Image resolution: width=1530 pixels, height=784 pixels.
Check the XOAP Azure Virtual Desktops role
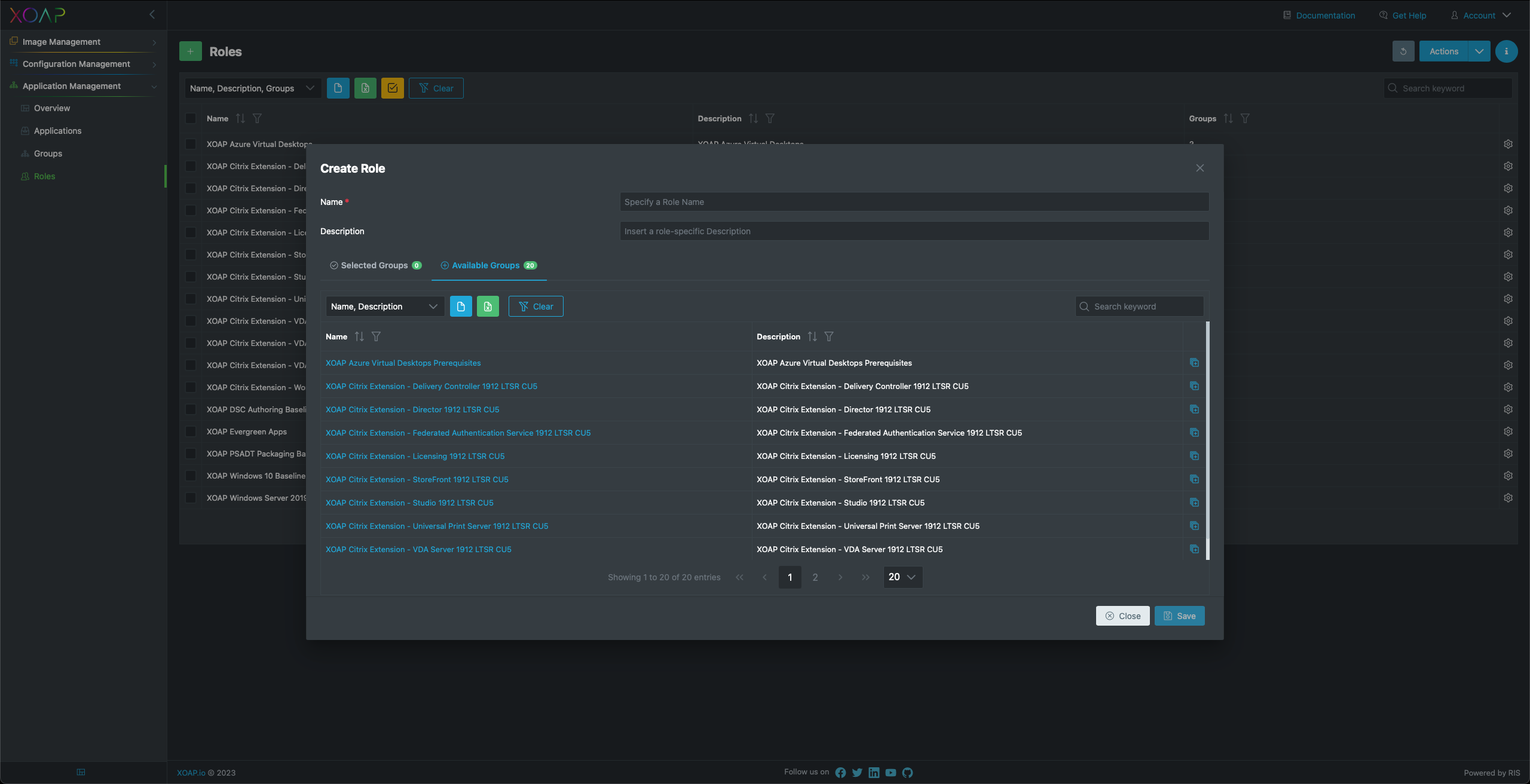coord(191,144)
